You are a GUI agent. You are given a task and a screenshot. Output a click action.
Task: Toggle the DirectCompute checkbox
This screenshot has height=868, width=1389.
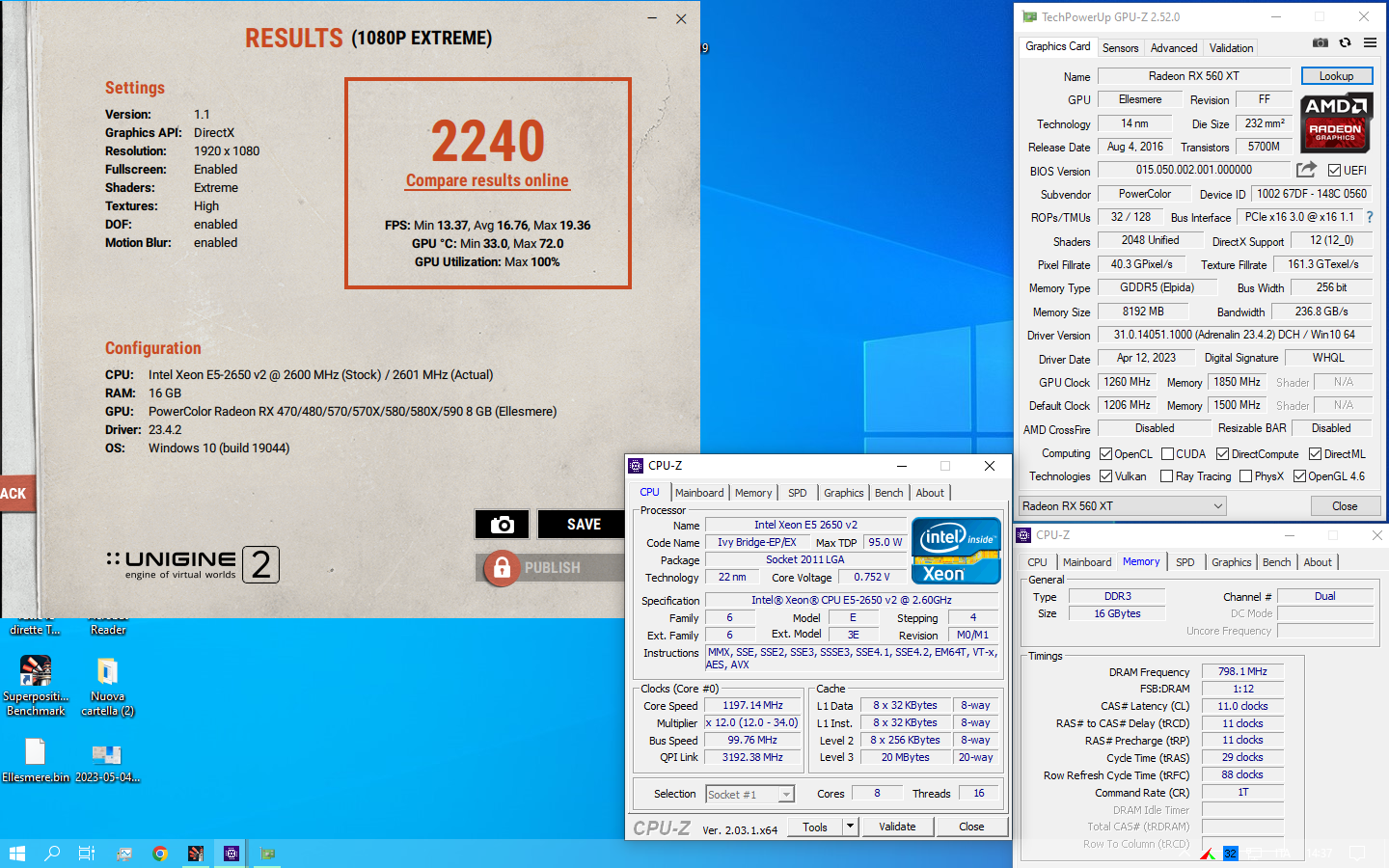pyautogui.click(x=1223, y=454)
